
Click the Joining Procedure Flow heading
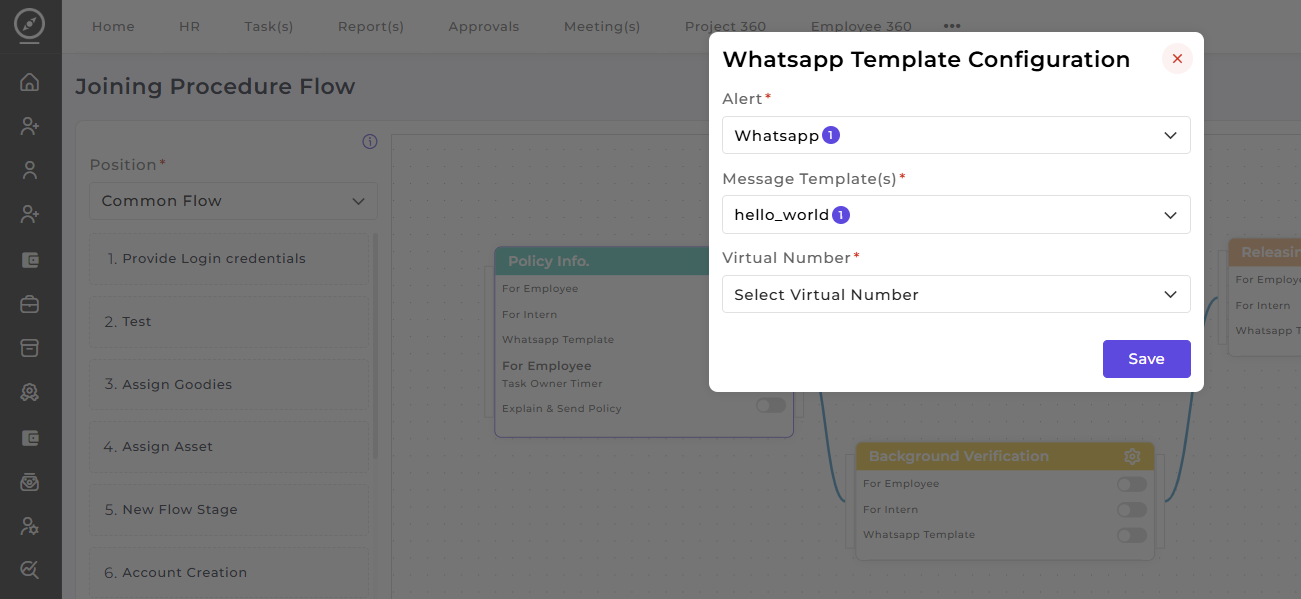pos(215,87)
